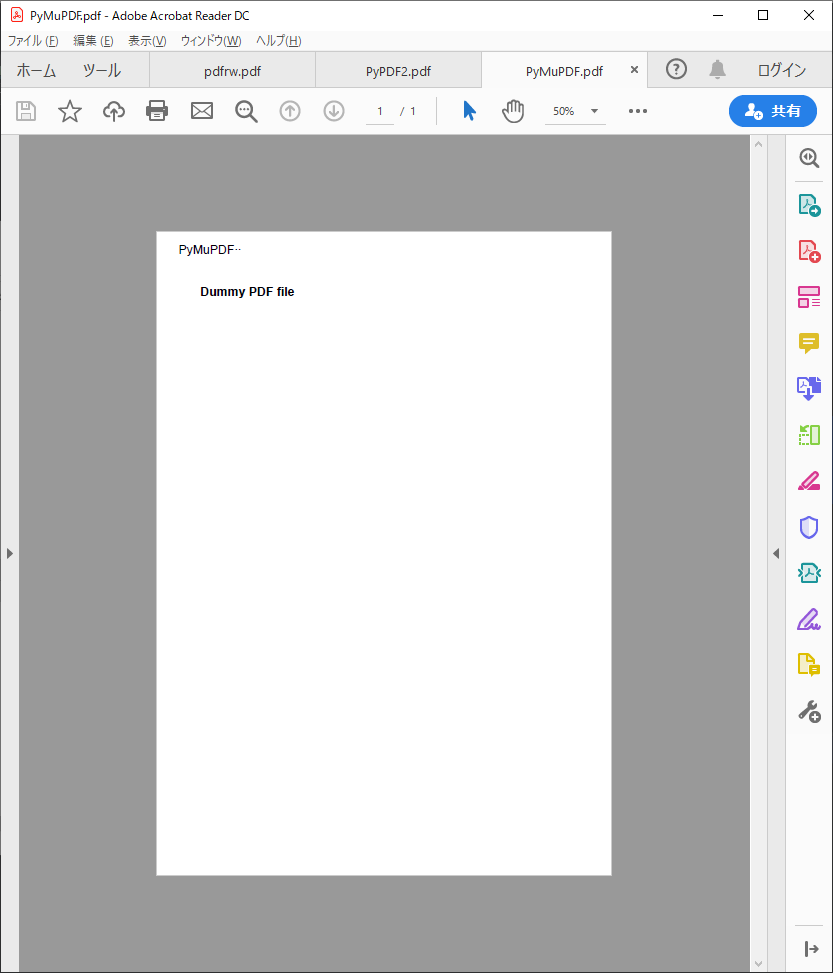Email the current document
The height and width of the screenshot is (973, 833).
point(201,111)
